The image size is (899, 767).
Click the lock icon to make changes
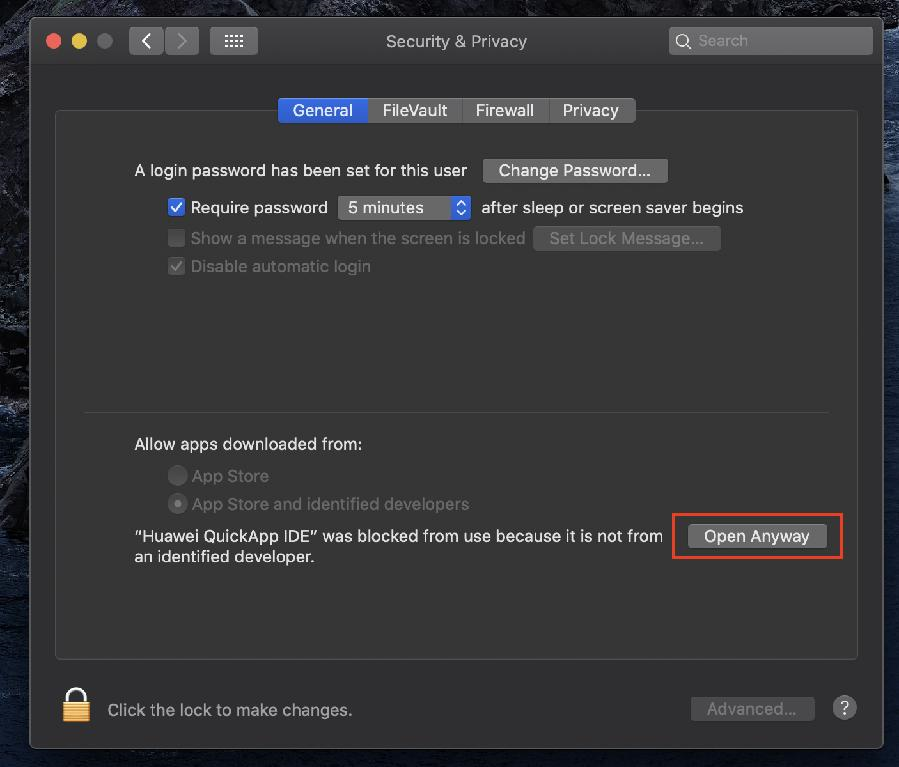click(76, 705)
